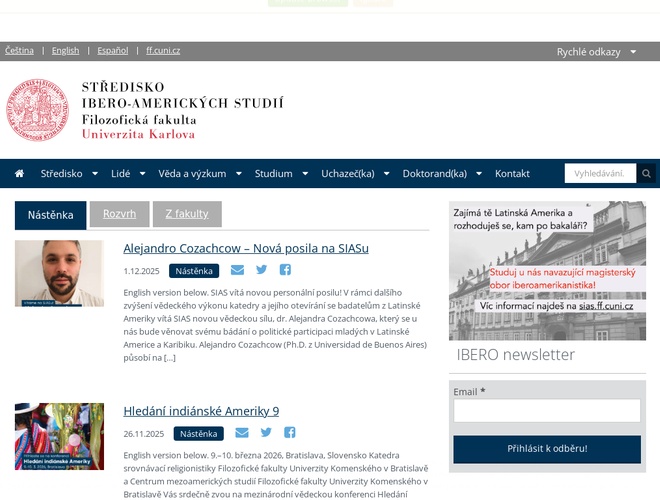
Task: Tweet the Hledání indiánské Ameriky 9 post
Action: (x=266, y=433)
